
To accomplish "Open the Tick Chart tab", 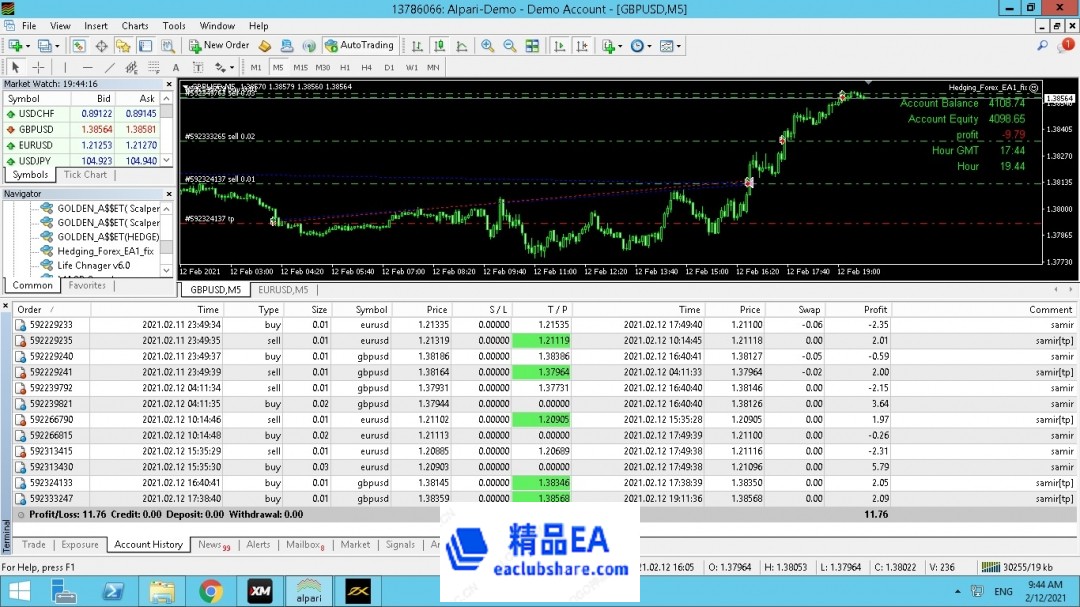I will pyautogui.click(x=85, y=175).
